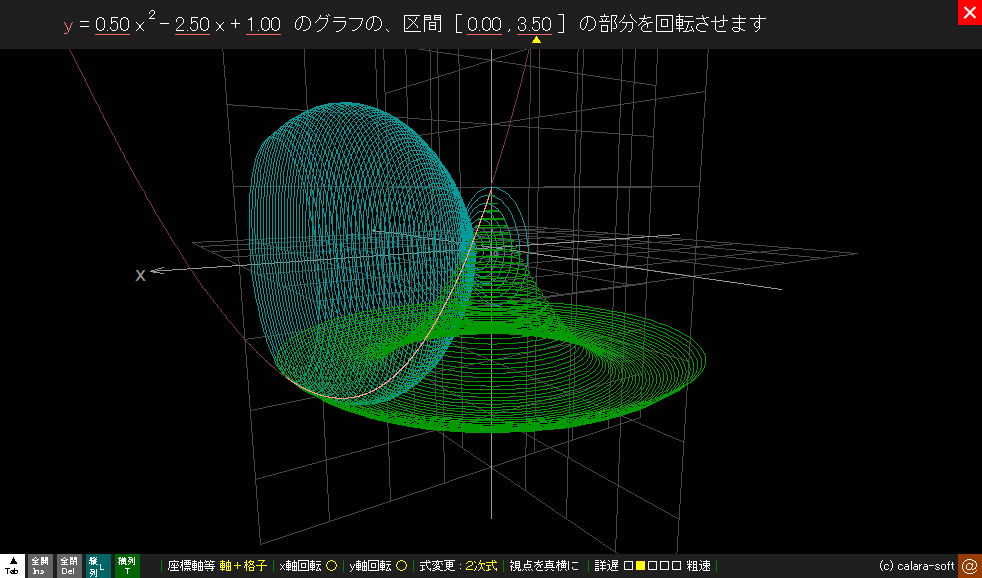Select the 横列 T layout button
982x578 pixels.
point(127,566)
